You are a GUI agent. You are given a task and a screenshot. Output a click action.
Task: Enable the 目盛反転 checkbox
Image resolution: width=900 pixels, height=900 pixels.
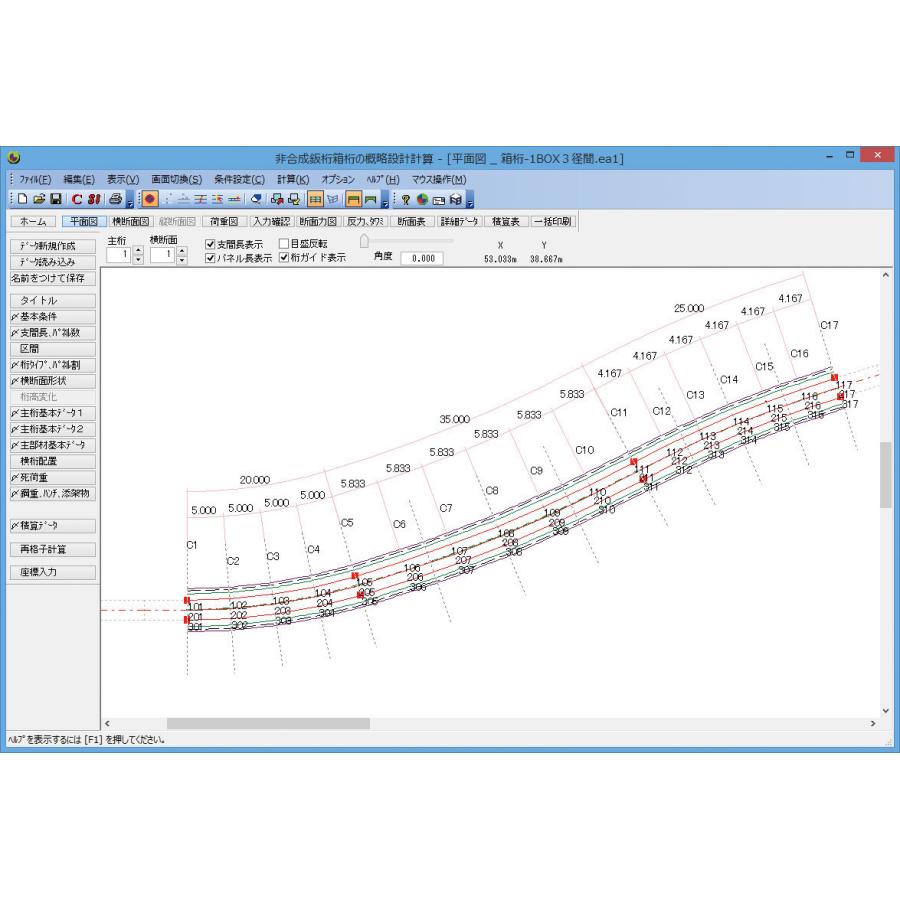point(284,244)
